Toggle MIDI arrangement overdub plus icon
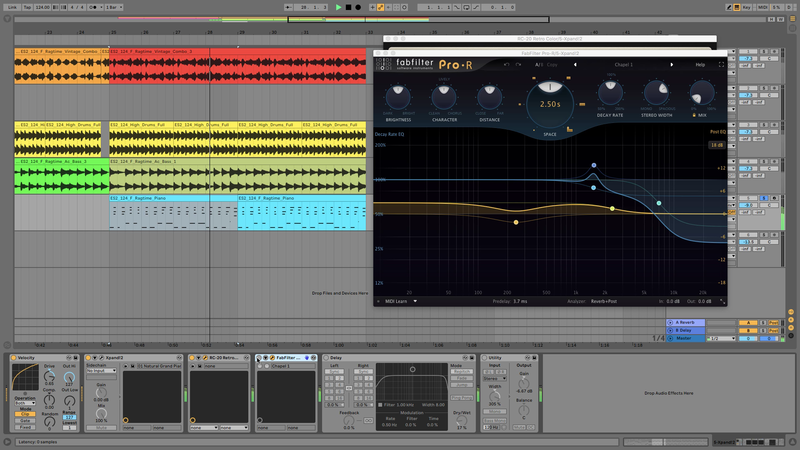The image size is (800, 450). coord(372,7)
